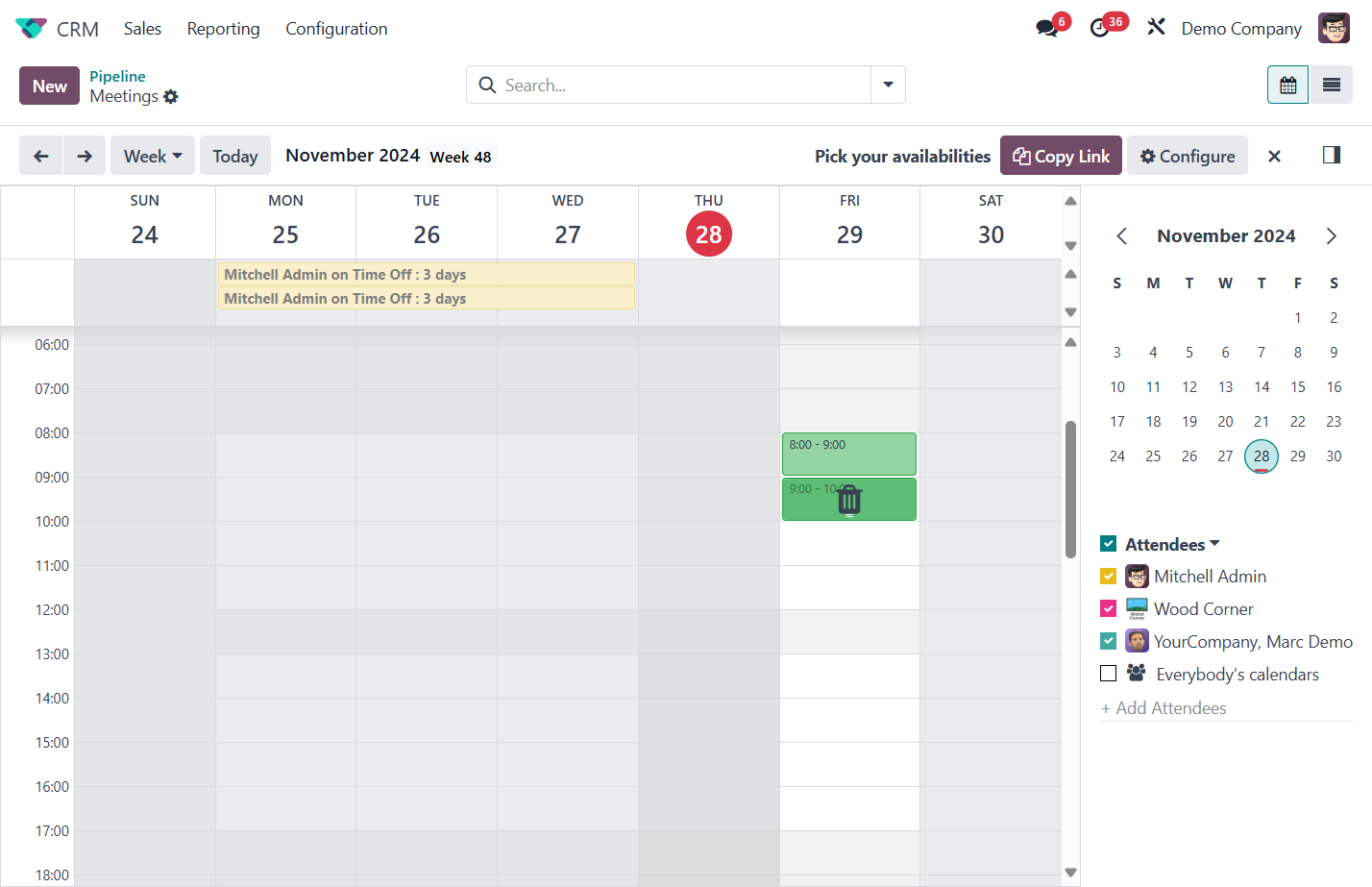The width and height of the screenshot is (1372, 887).
Task: Uncheck Wood Corner attendee checkbox
Action: click(x=1108, y=609)
